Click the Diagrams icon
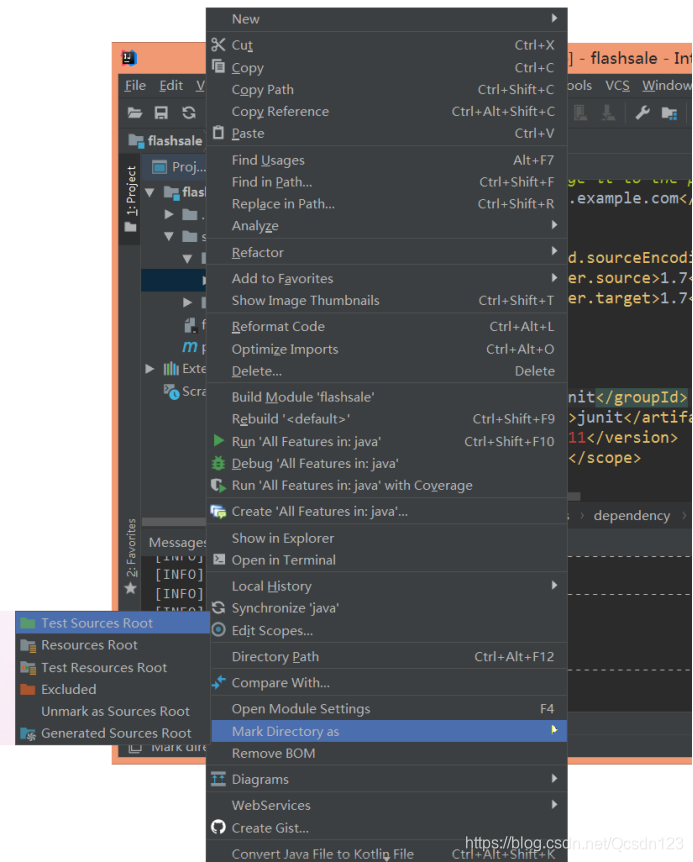 pyautogui.click(x=218, y=778)
